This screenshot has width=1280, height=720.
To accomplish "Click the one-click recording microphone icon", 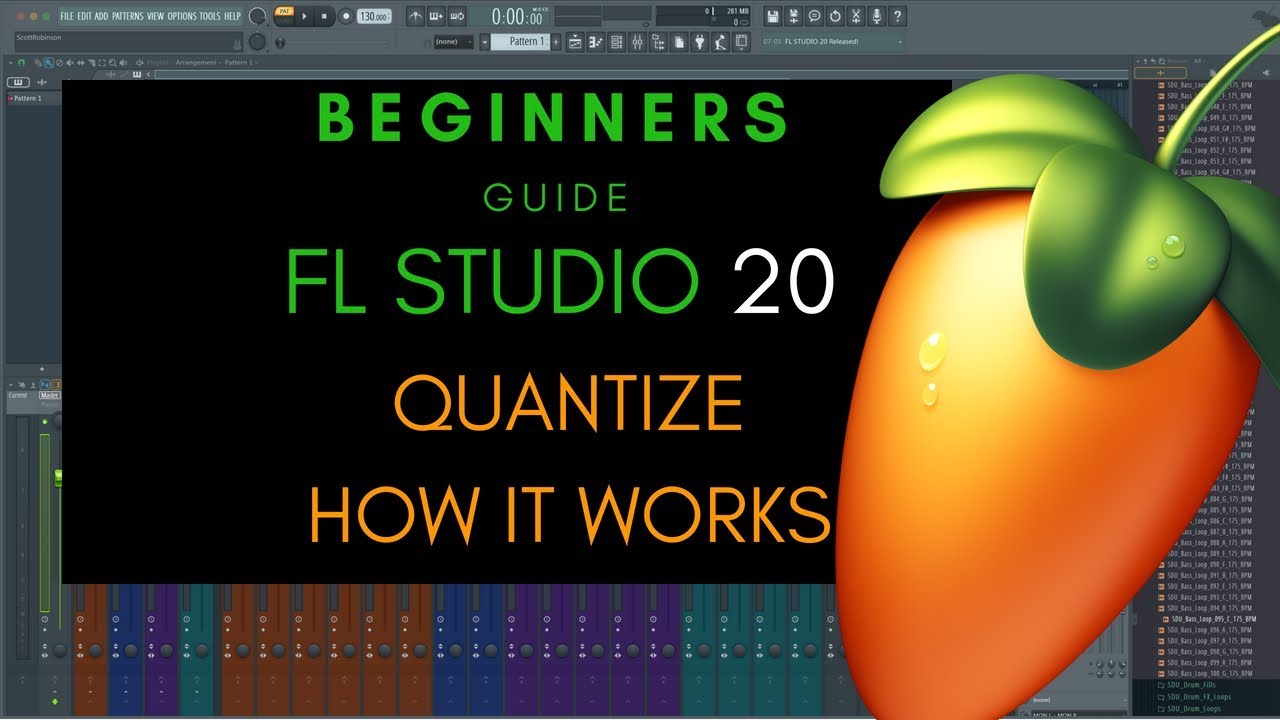I will click(x=877, y=16).
